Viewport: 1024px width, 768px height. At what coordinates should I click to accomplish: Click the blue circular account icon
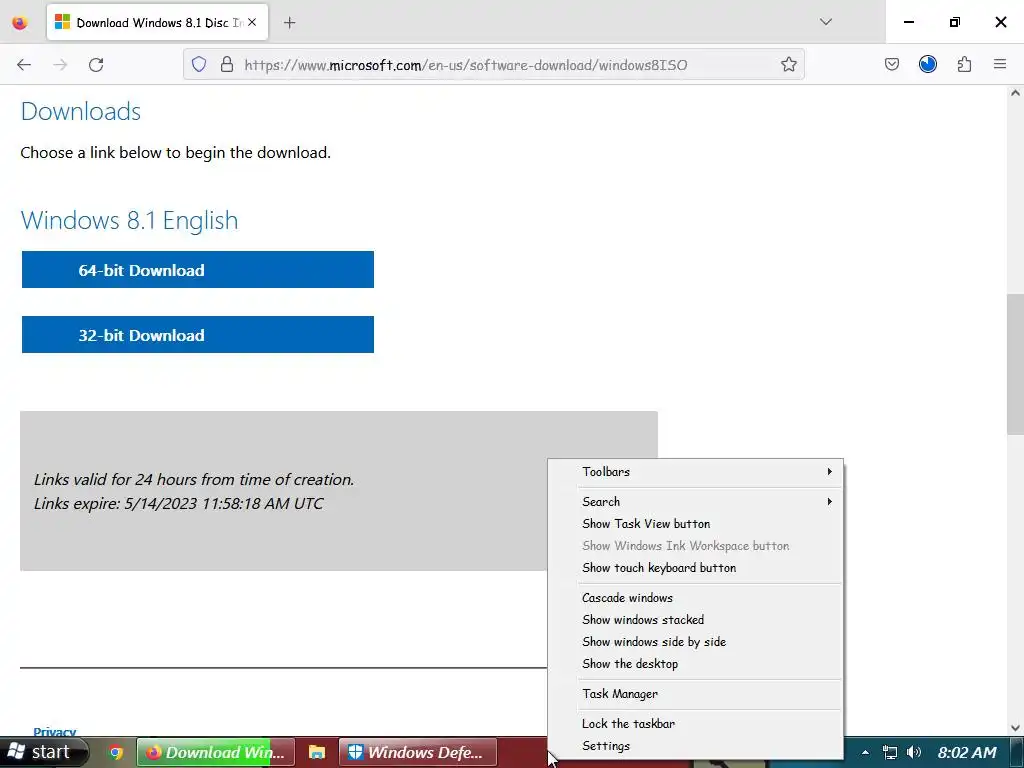click(x=927, y=64)
